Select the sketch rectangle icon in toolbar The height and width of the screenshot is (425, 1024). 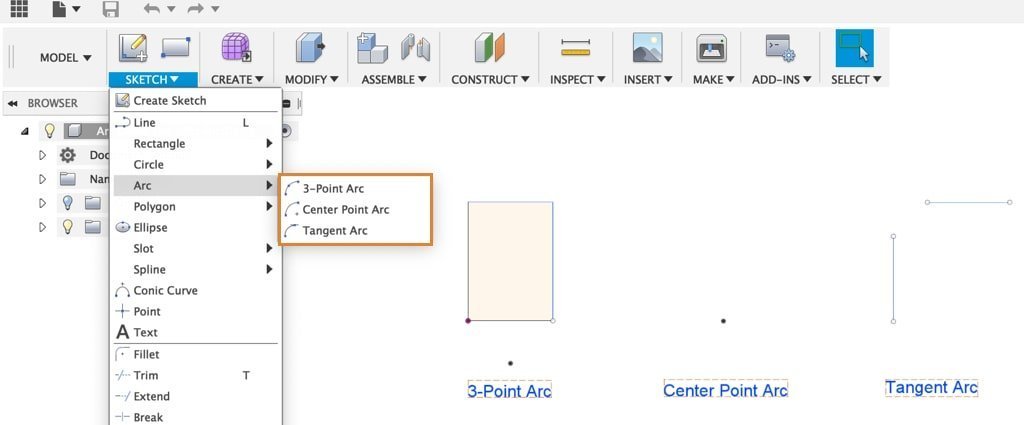tap(175, 48)
